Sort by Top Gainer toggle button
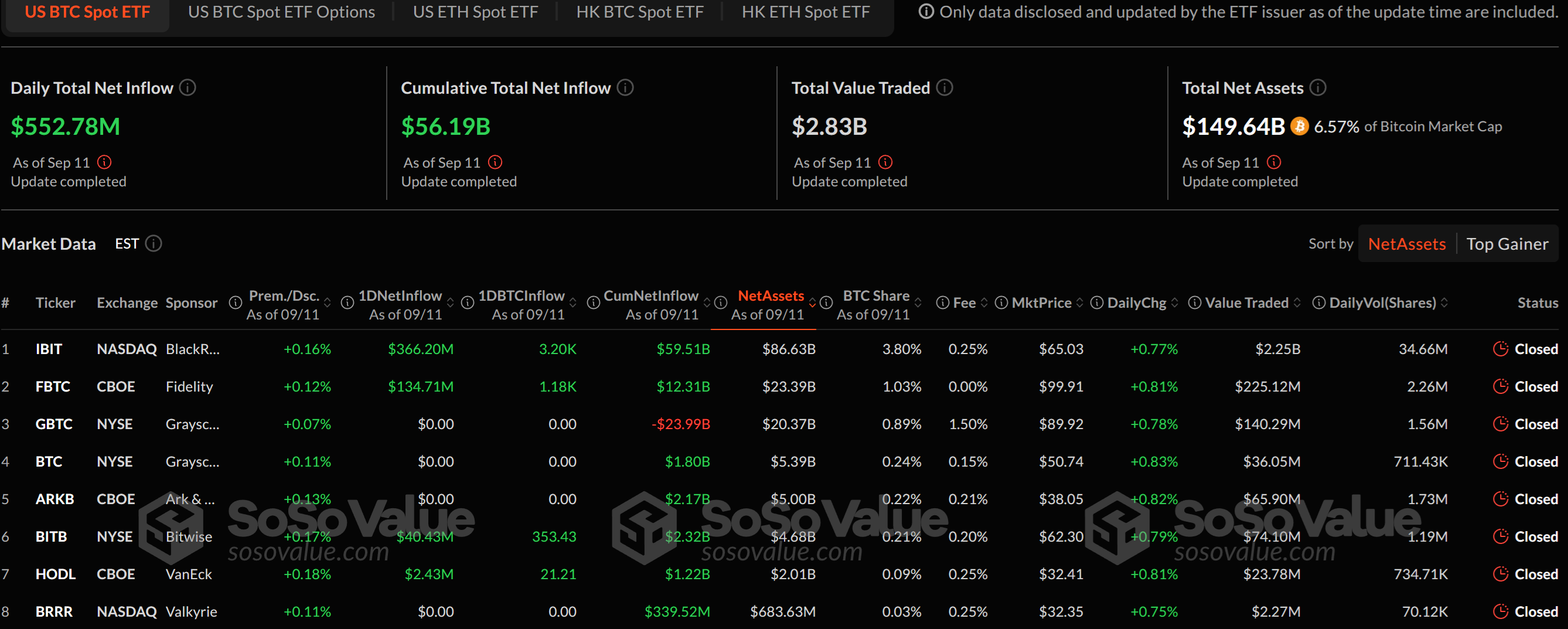This screenshot has width=1568, height=629. (x=1507, y=243)
